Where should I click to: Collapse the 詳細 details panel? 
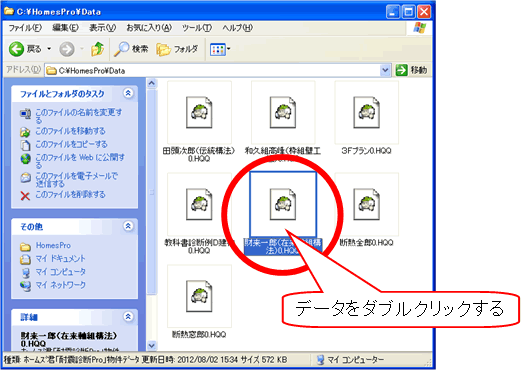coord(128,316)
